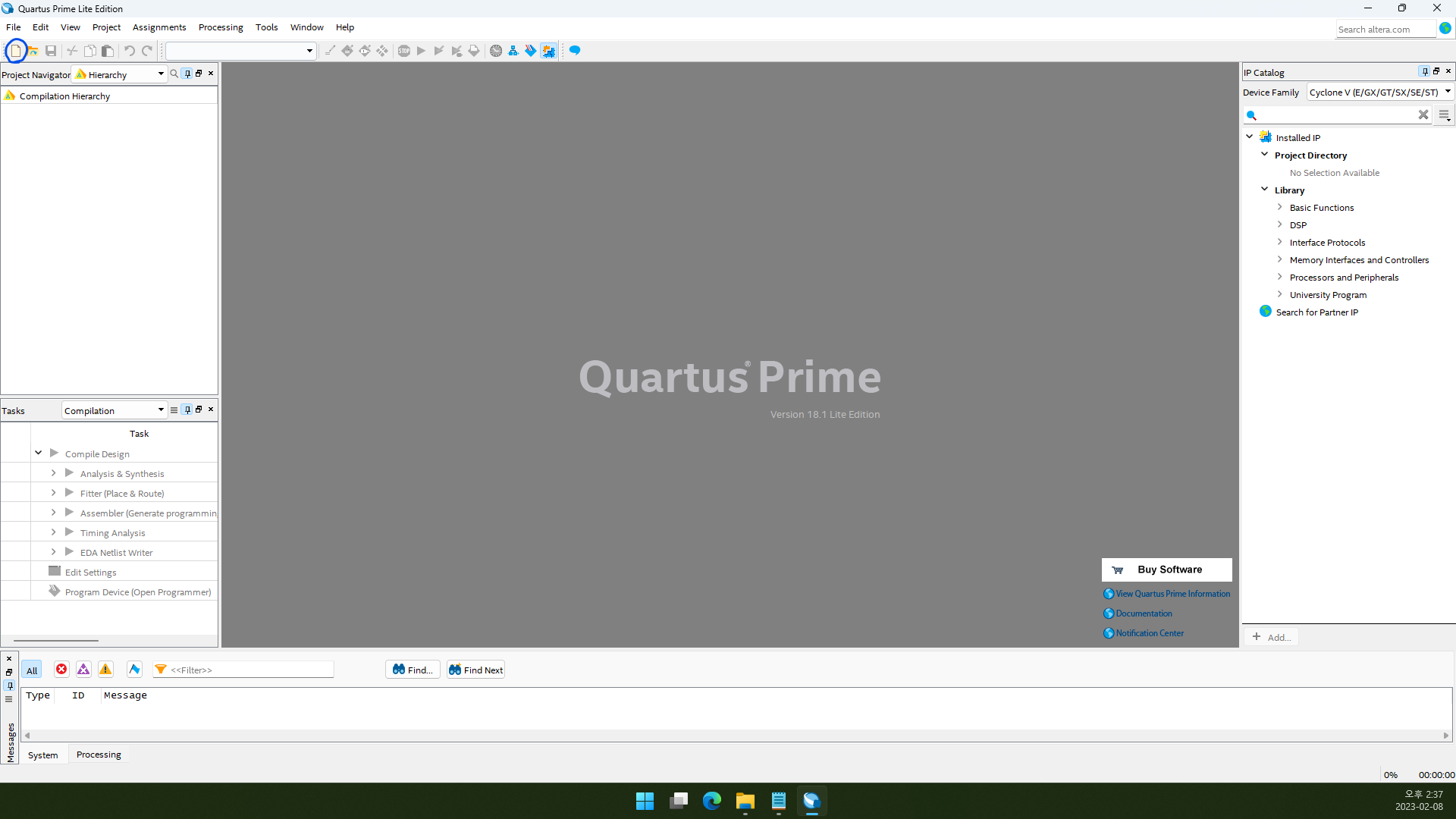Click the Find... button
This screenshot has height=819, width=1456.
pyautogui.click(x=413, y=670)
